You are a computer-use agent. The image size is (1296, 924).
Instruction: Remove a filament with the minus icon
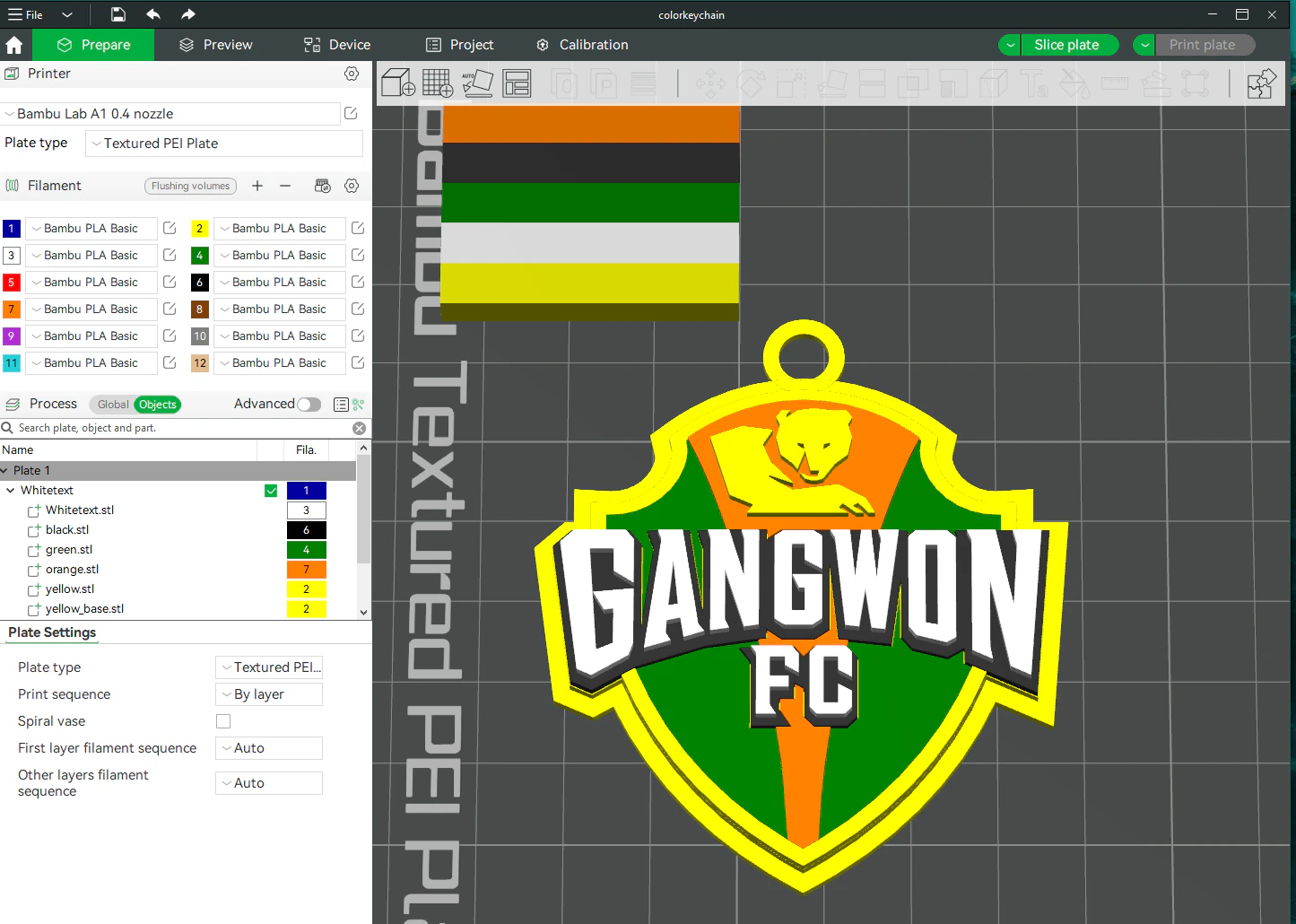coord(285,186)
